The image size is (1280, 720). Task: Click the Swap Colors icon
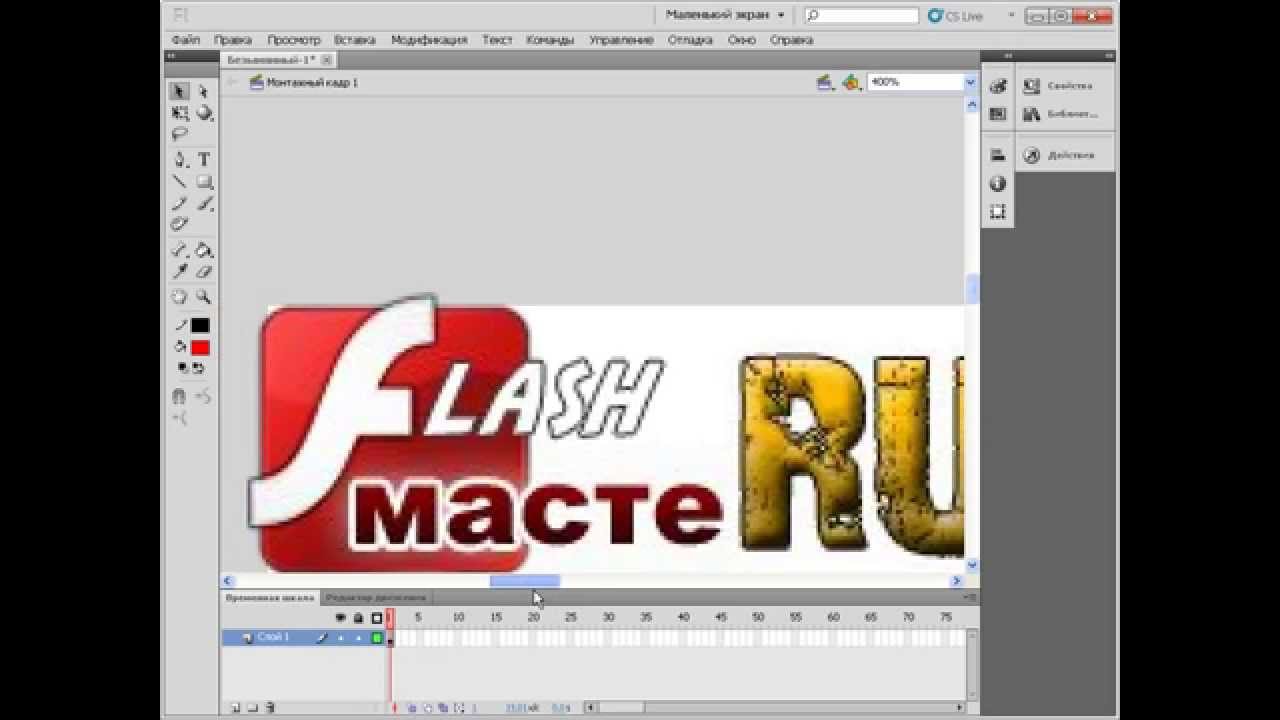[198, 368]
